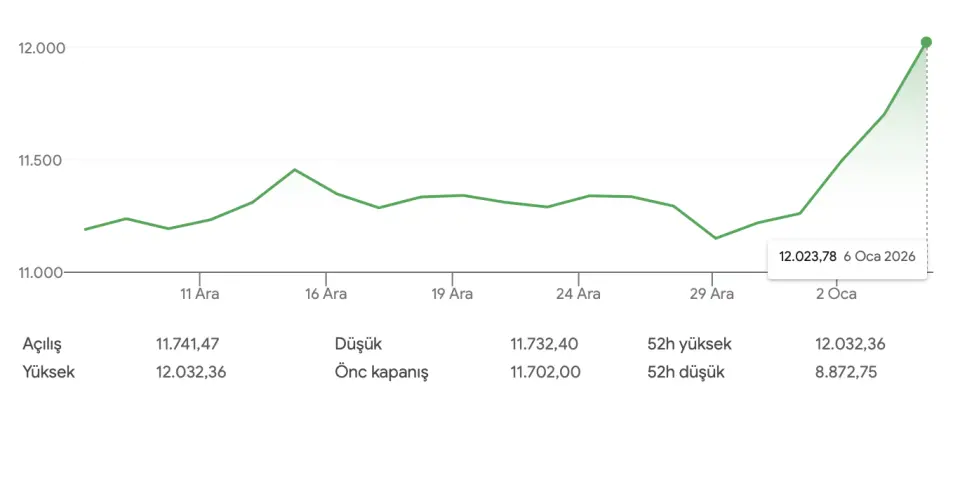Click the Açılış label
The width and height of the screenshot is (960, 480).
tap(42, 344)
